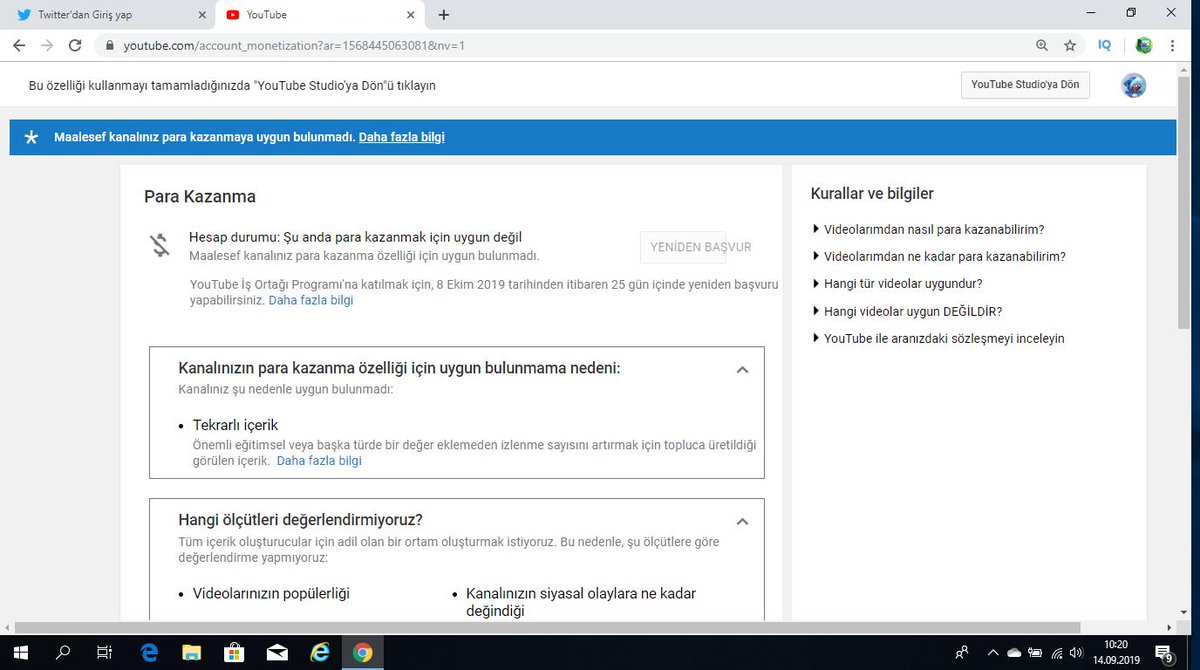Open "Daha fazla bilgi" link in blue banner
This screenshot has height=670, width=1200.
point(402,137)
